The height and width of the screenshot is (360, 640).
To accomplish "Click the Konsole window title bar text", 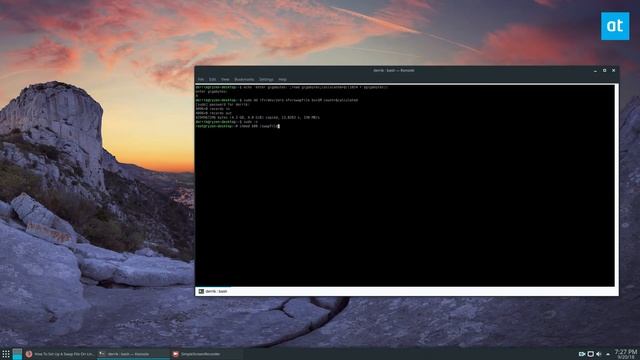I will point(394,71).
